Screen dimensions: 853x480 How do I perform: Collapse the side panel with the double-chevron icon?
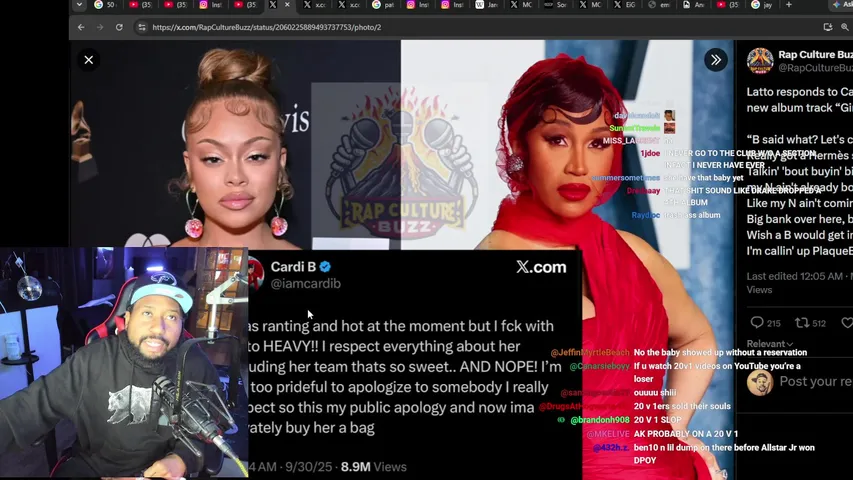[x=715, y=60]
